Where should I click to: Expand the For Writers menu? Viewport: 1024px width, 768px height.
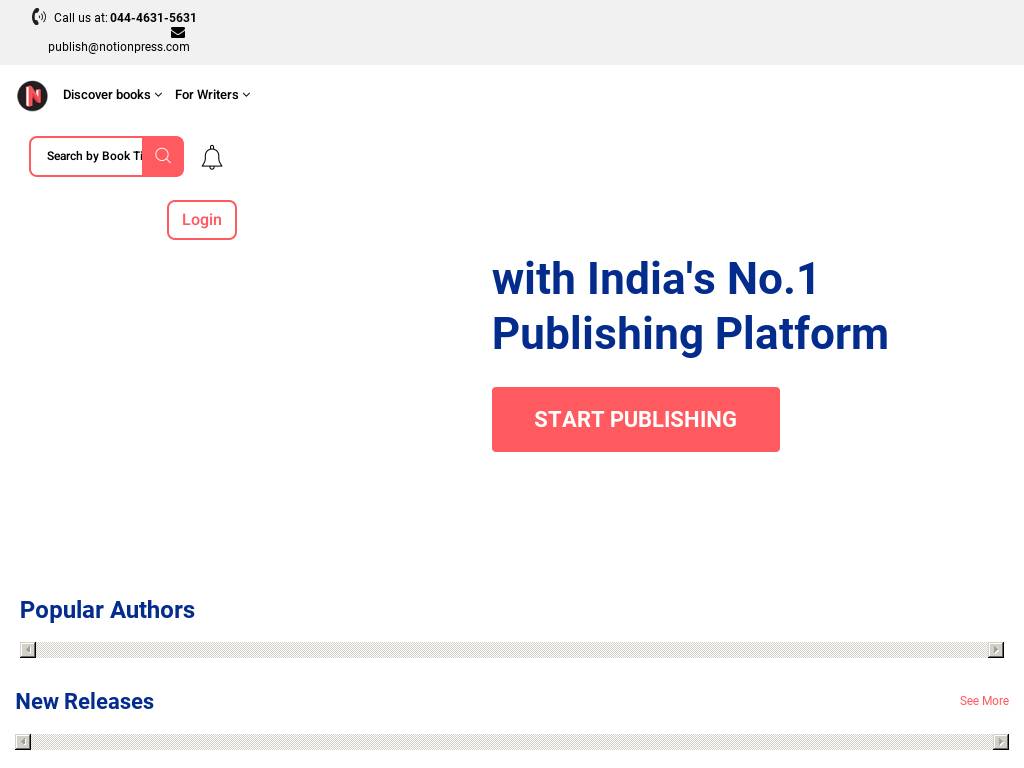point(212,95)
